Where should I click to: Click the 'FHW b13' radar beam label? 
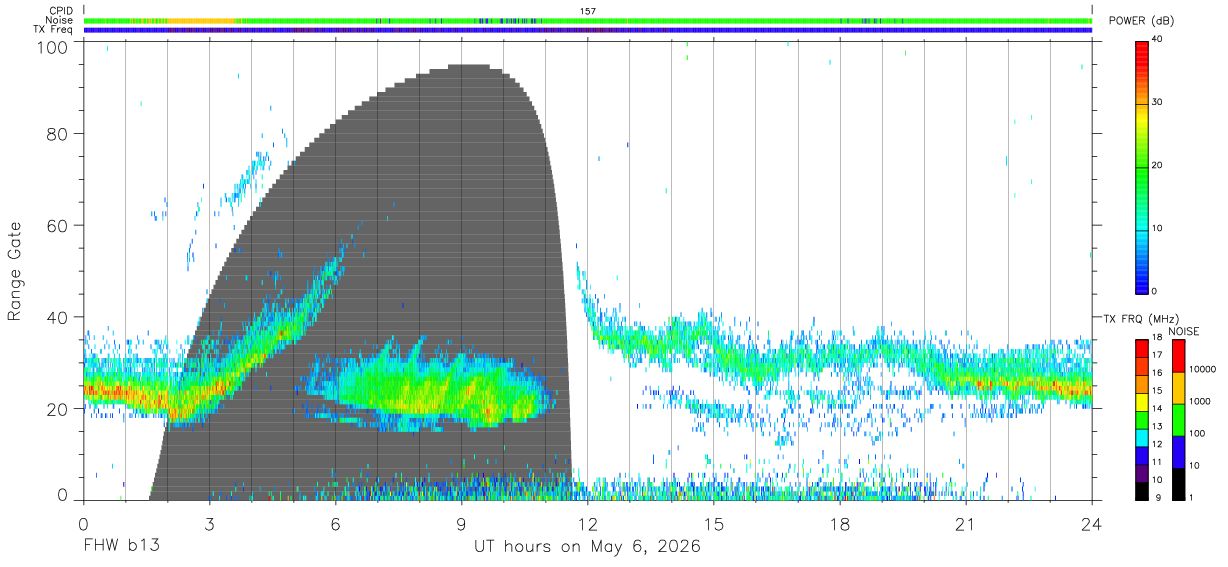tap(121, 547)
